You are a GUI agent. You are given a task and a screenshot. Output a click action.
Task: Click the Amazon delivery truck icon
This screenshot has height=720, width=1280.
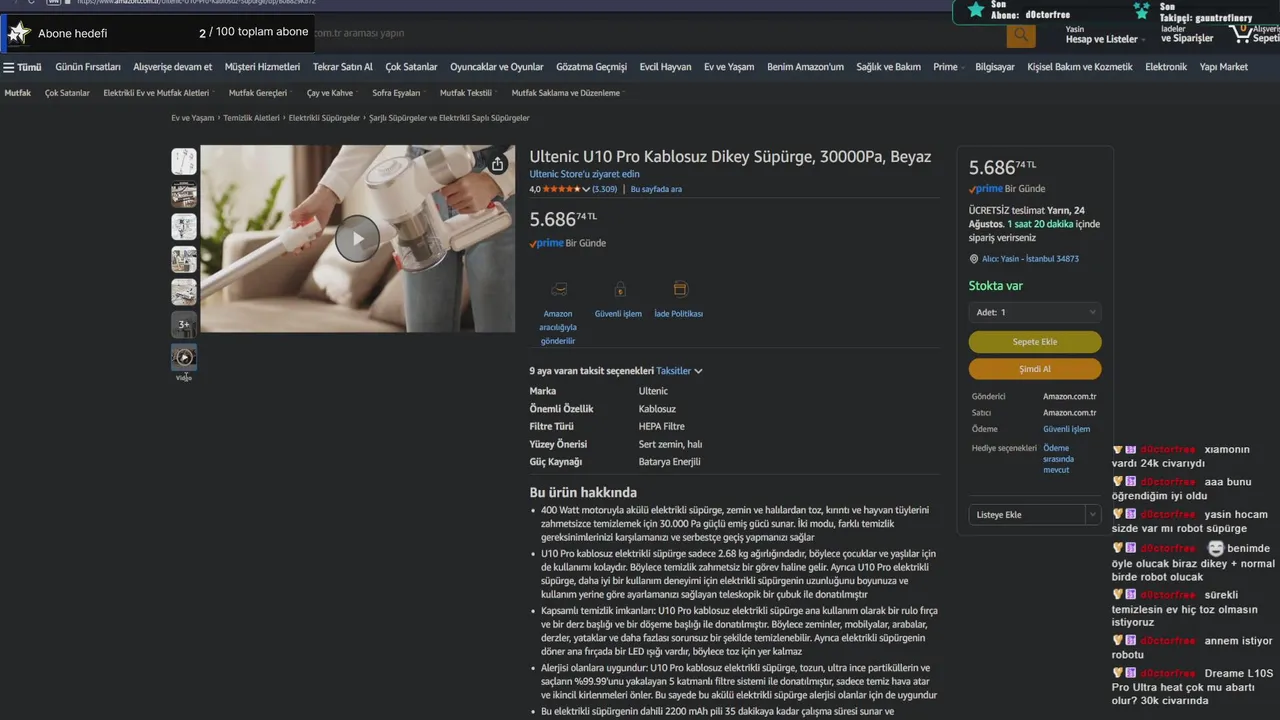558,289
